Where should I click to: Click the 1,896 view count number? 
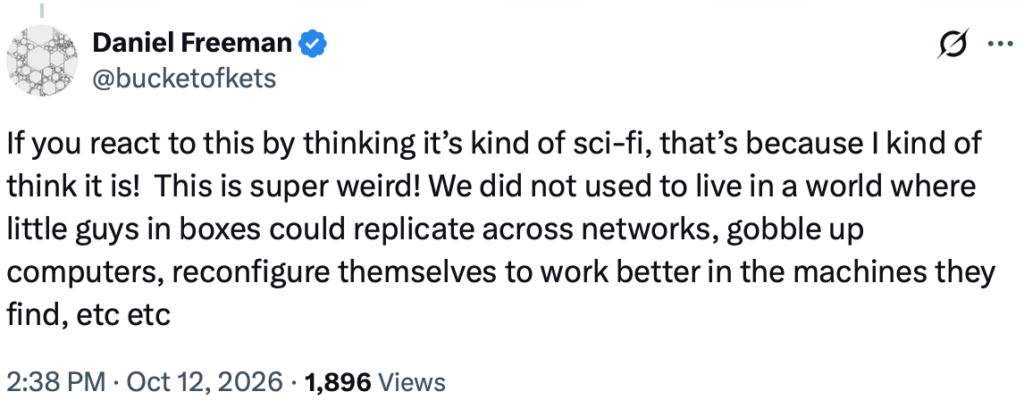point(338,382)
